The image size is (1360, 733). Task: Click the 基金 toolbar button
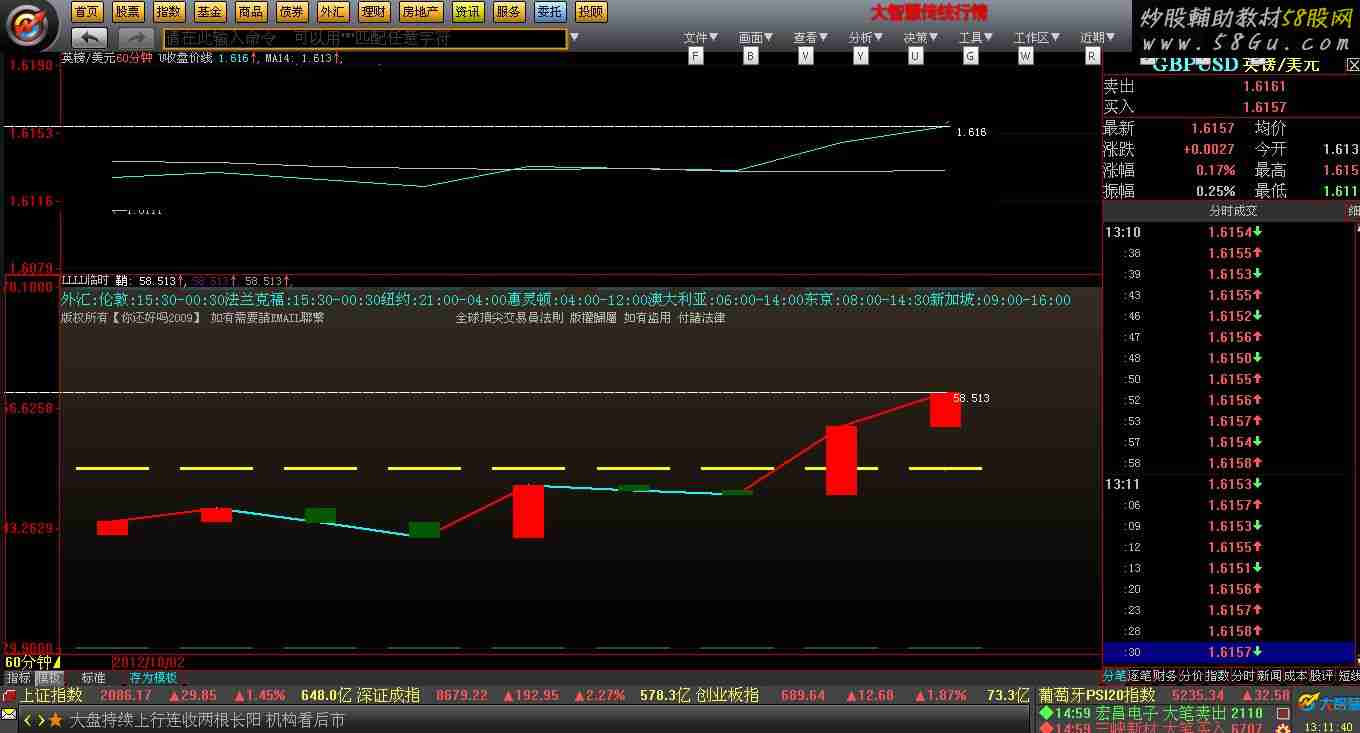pos(210,12)
